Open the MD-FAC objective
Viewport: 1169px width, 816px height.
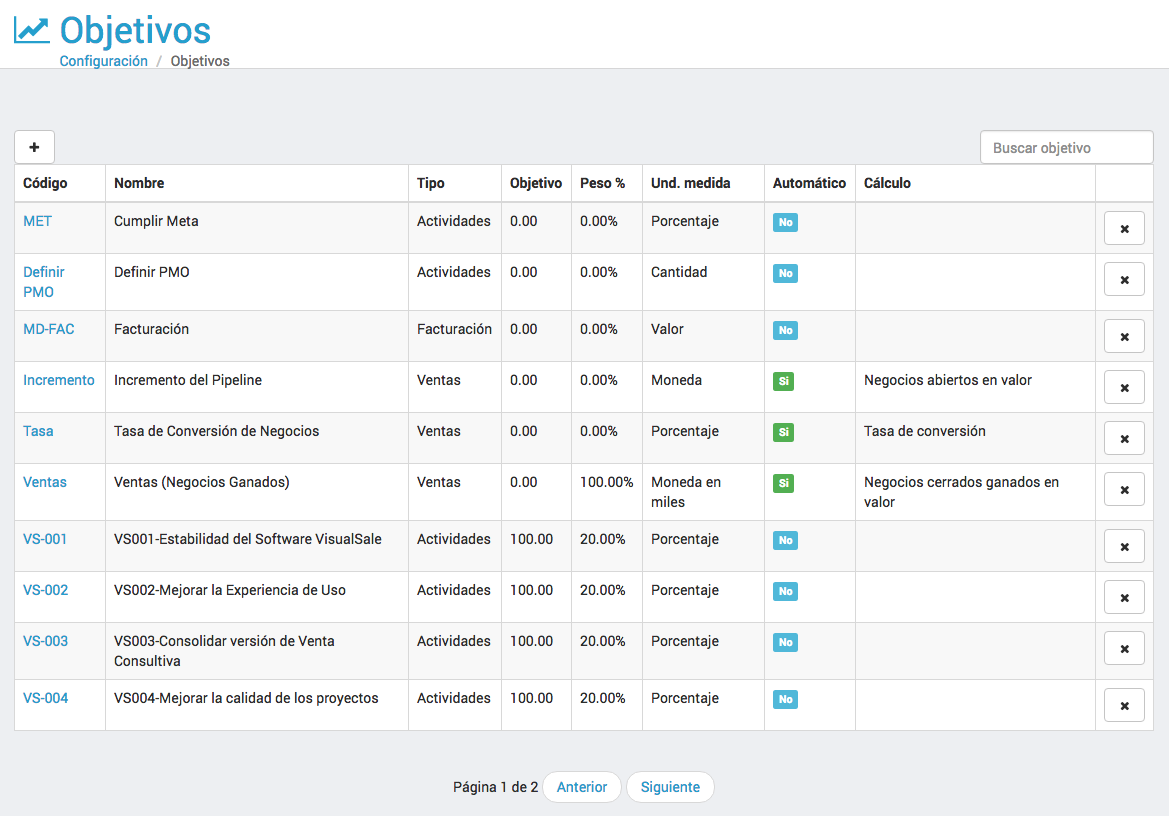click(x=48, y=329)
